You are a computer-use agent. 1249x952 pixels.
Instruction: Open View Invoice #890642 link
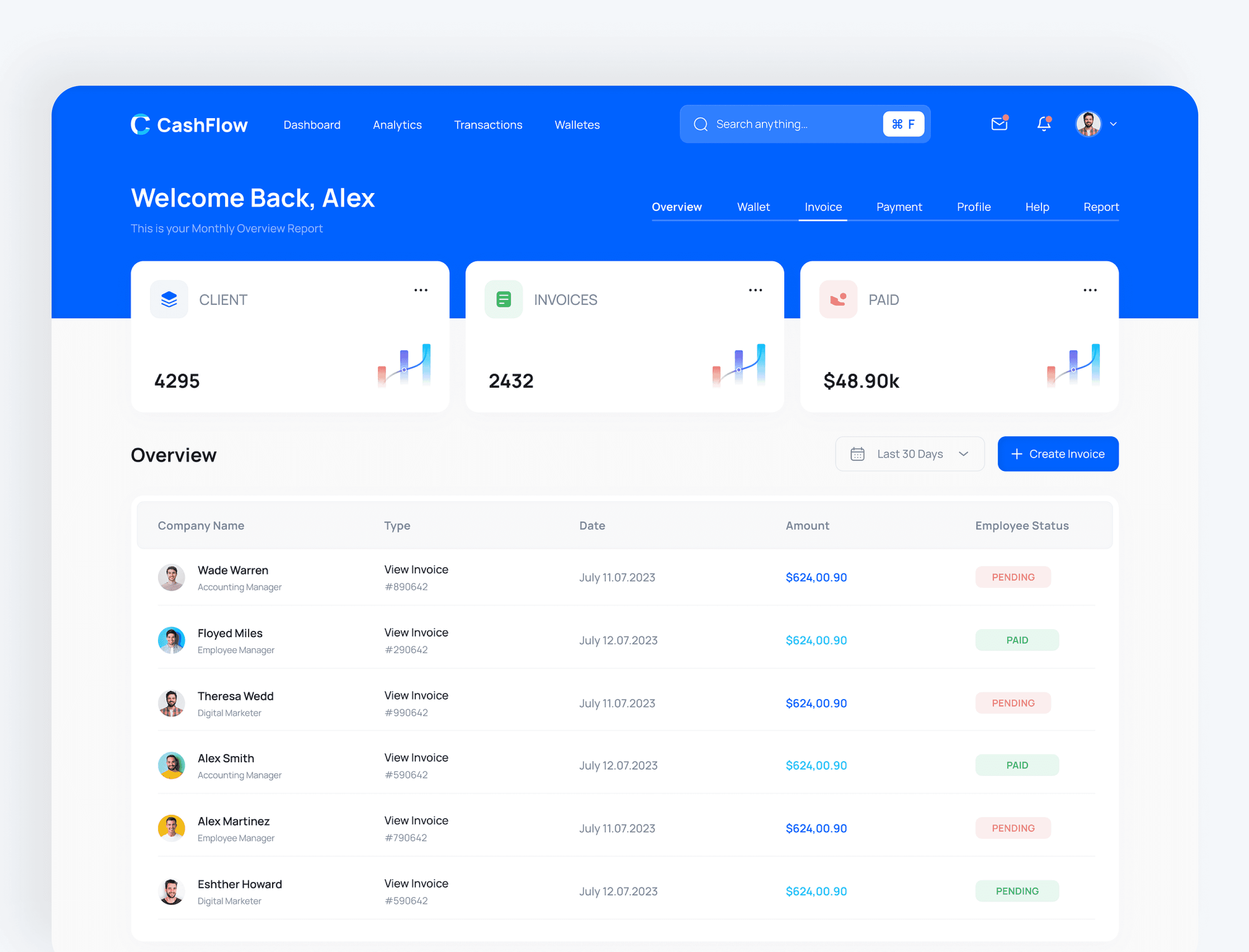tap(416, 570)
